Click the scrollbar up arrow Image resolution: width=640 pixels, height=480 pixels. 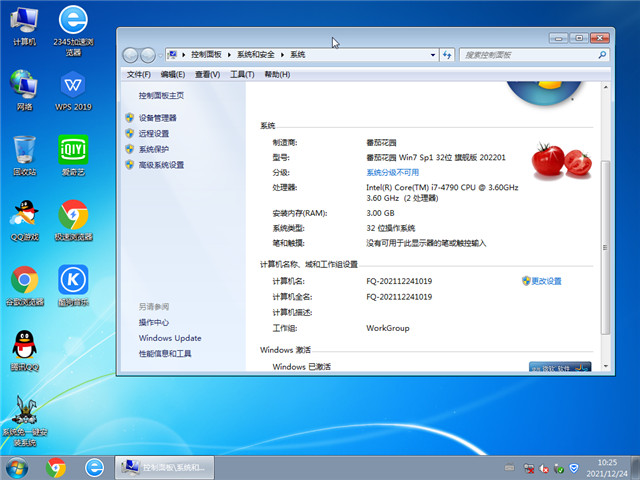tap(606, 87)
